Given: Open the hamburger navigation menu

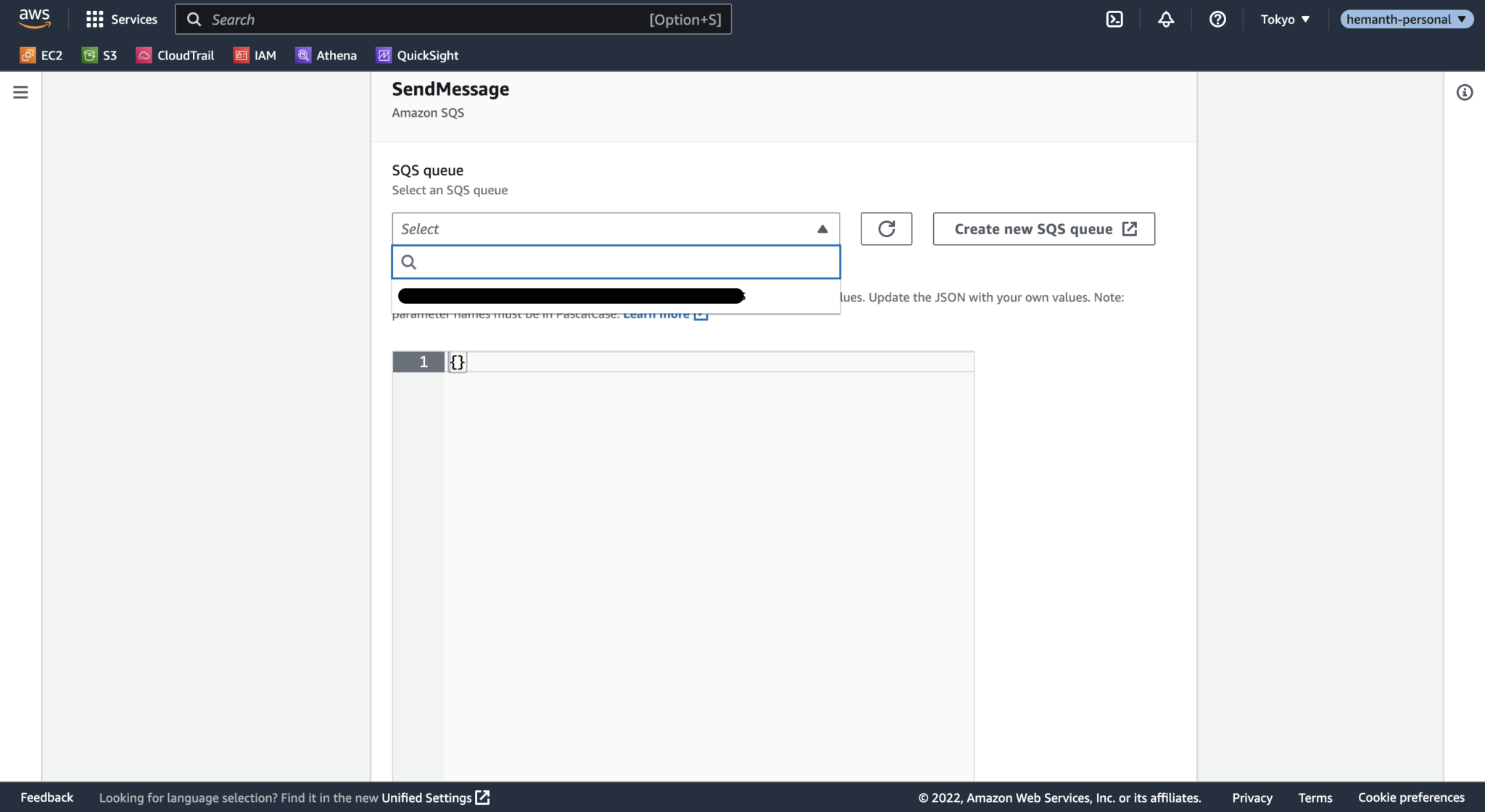Looking at the screenshot, I should coord(20,92).
